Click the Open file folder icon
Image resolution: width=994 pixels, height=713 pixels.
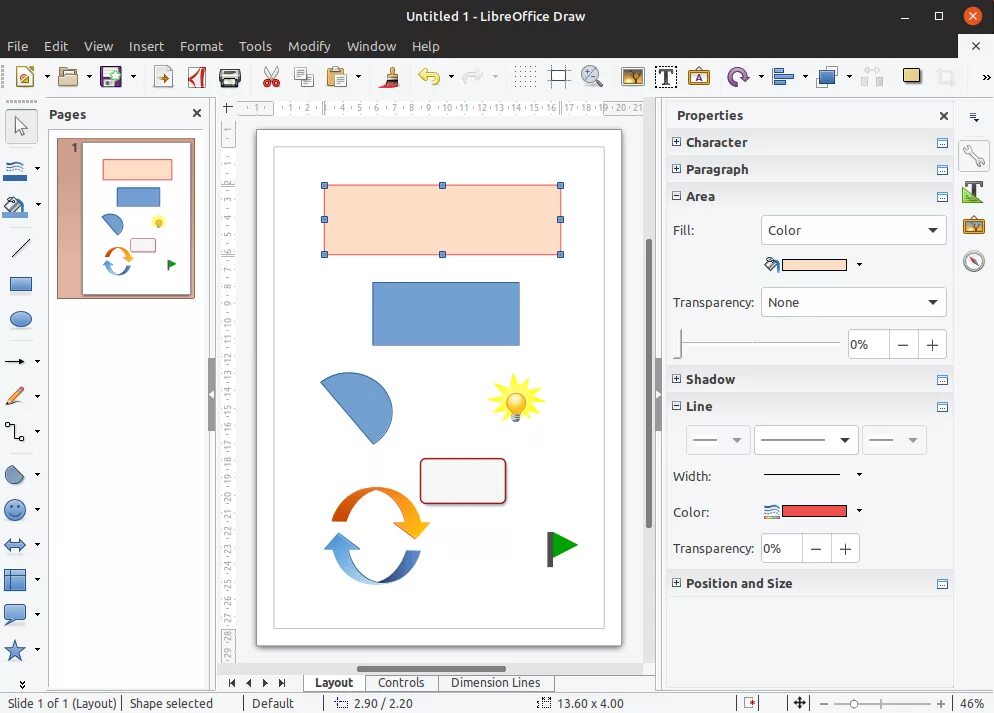pyautogui.click(x=68, y=77)
